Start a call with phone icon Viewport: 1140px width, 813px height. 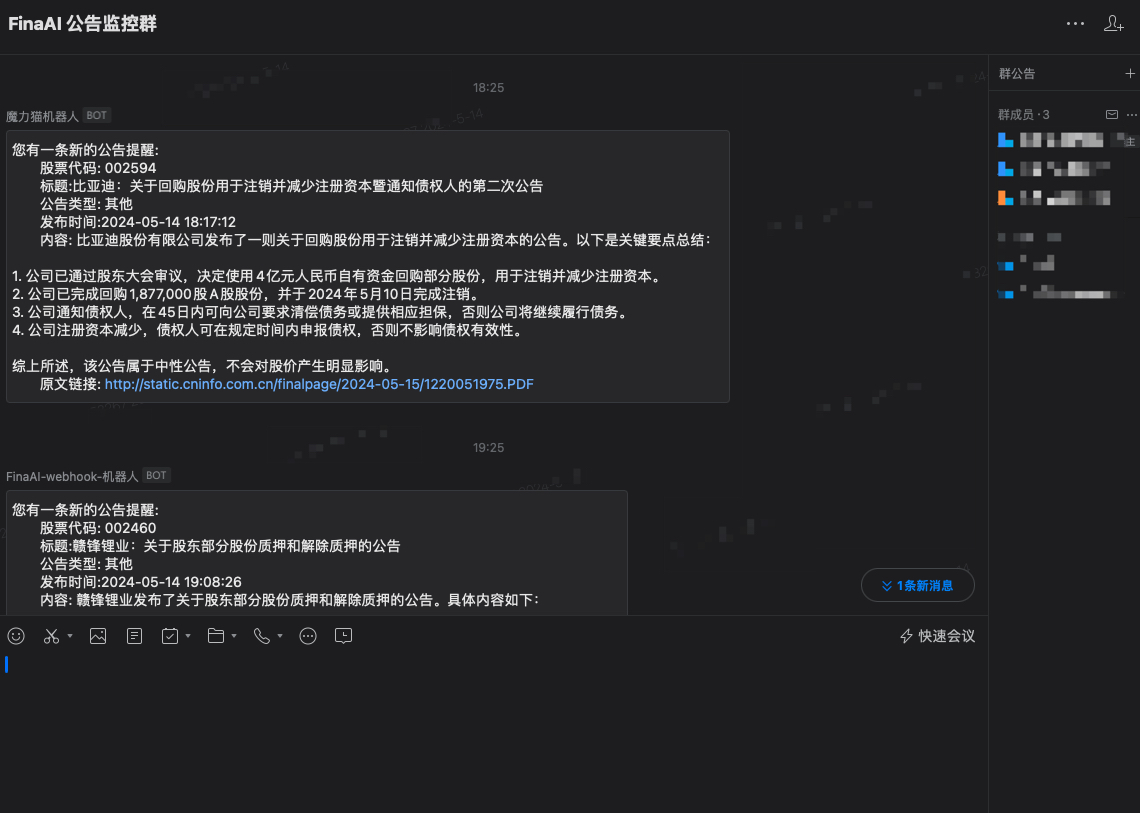point(262,636)
